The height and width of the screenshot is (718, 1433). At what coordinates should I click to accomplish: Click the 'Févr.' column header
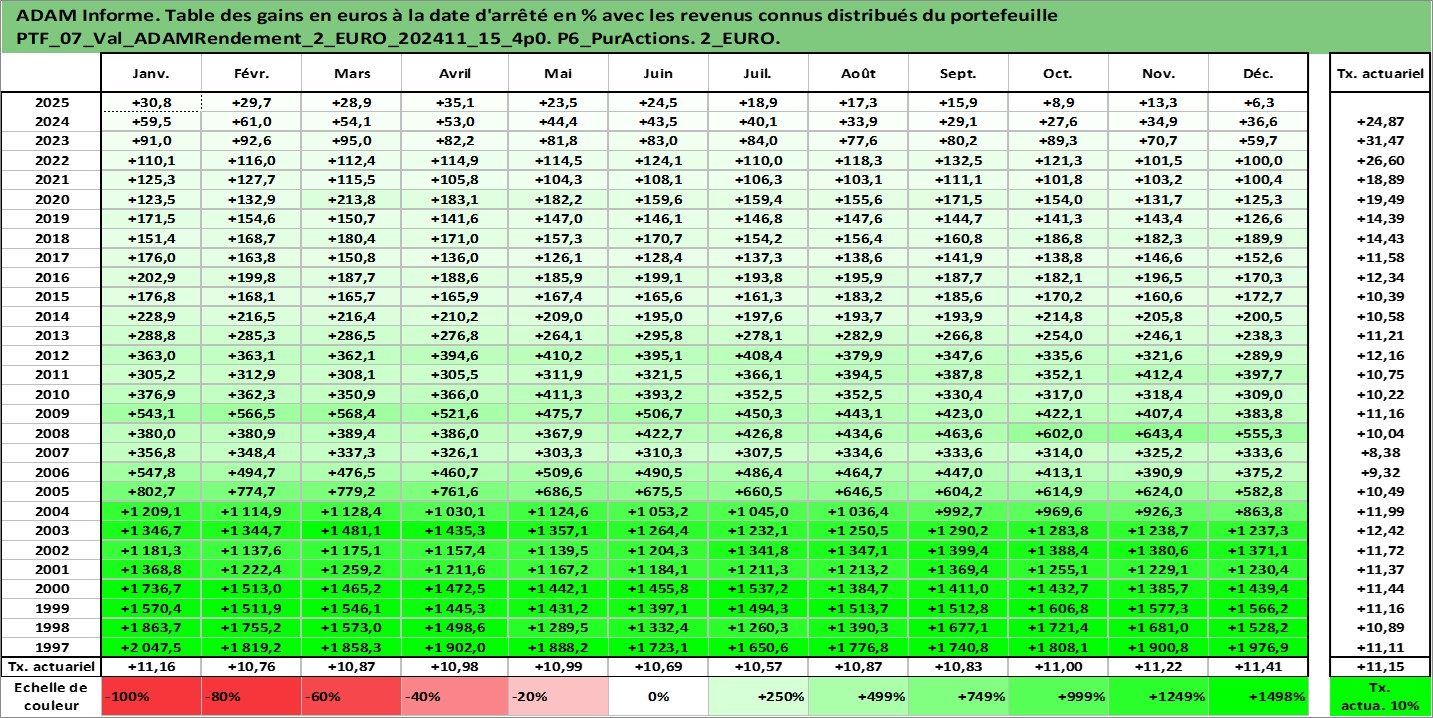pyautogui.click(x=252, y=74)
